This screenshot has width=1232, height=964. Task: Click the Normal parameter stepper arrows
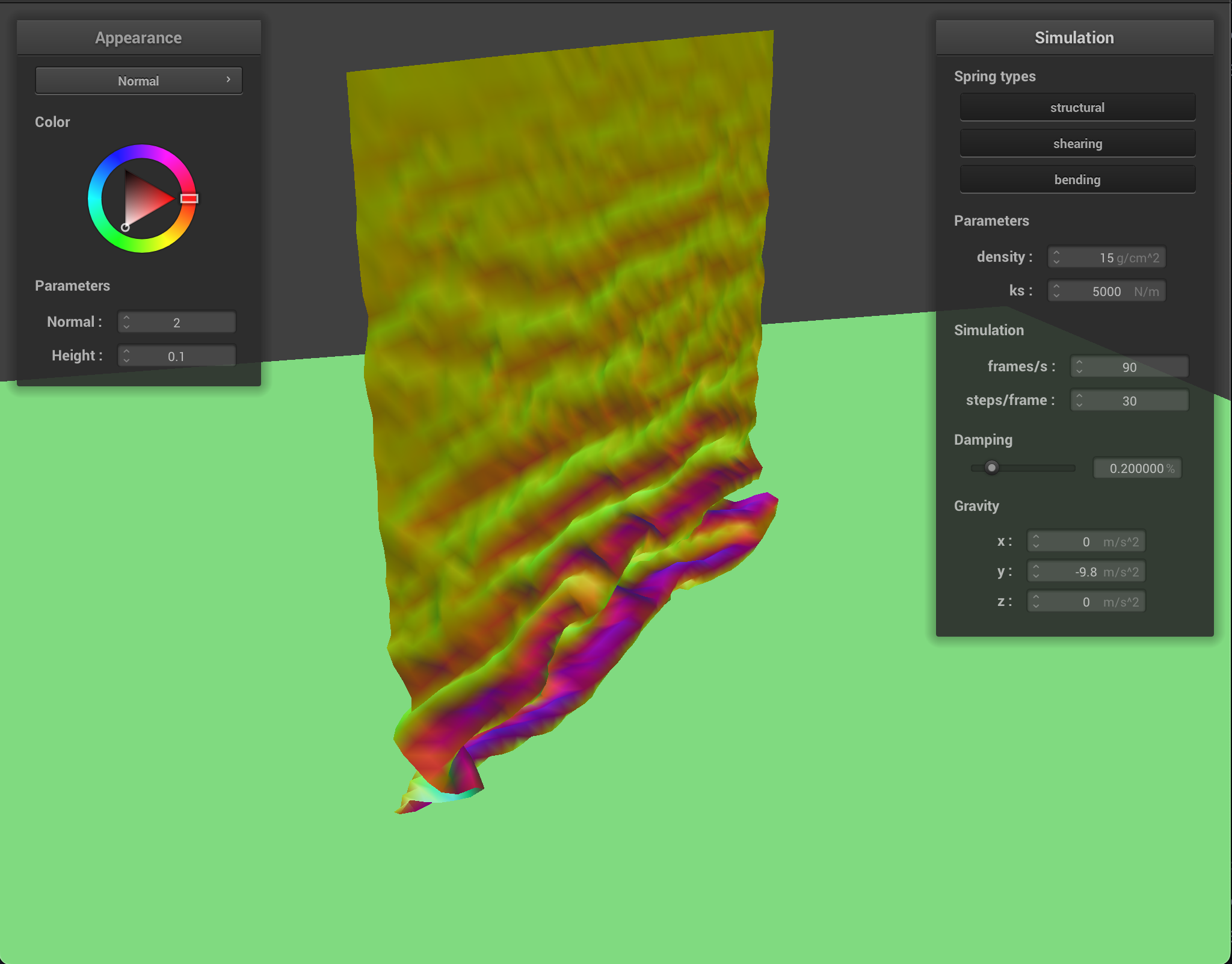126,322
